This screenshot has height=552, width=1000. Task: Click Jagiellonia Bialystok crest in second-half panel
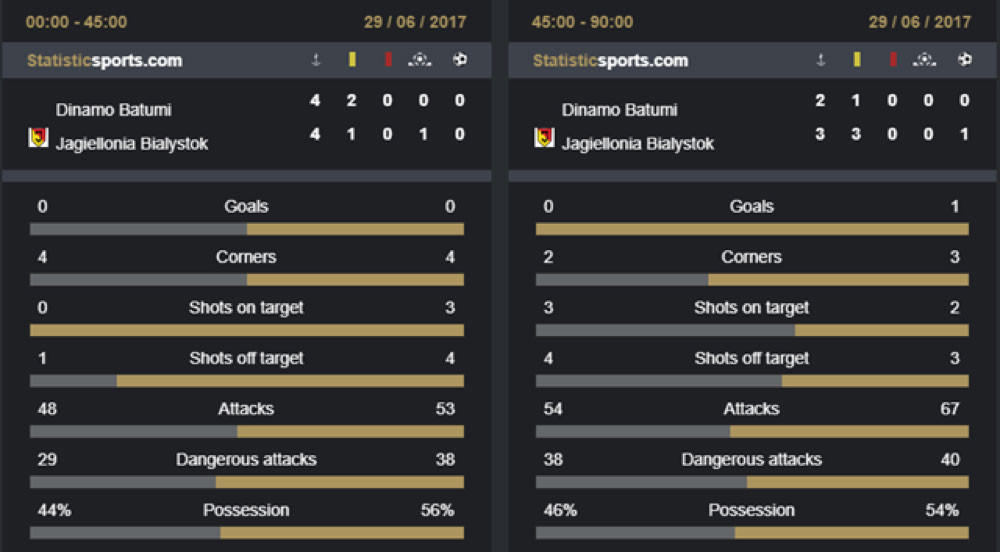click(x=544, y=138)
